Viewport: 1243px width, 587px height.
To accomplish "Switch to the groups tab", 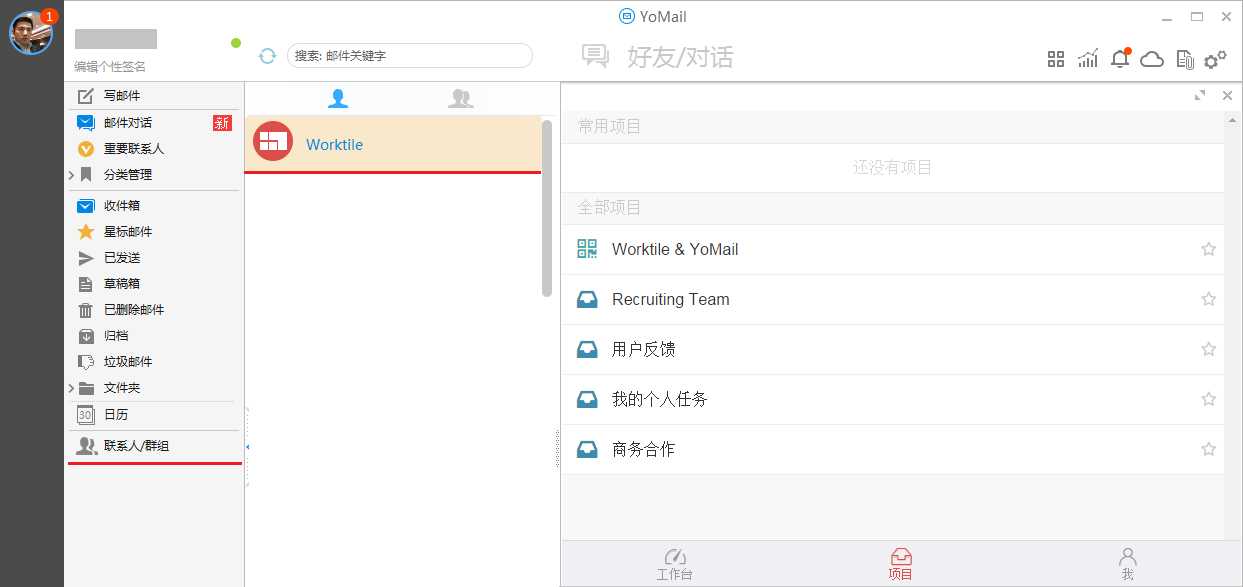I will click(461, 98).
